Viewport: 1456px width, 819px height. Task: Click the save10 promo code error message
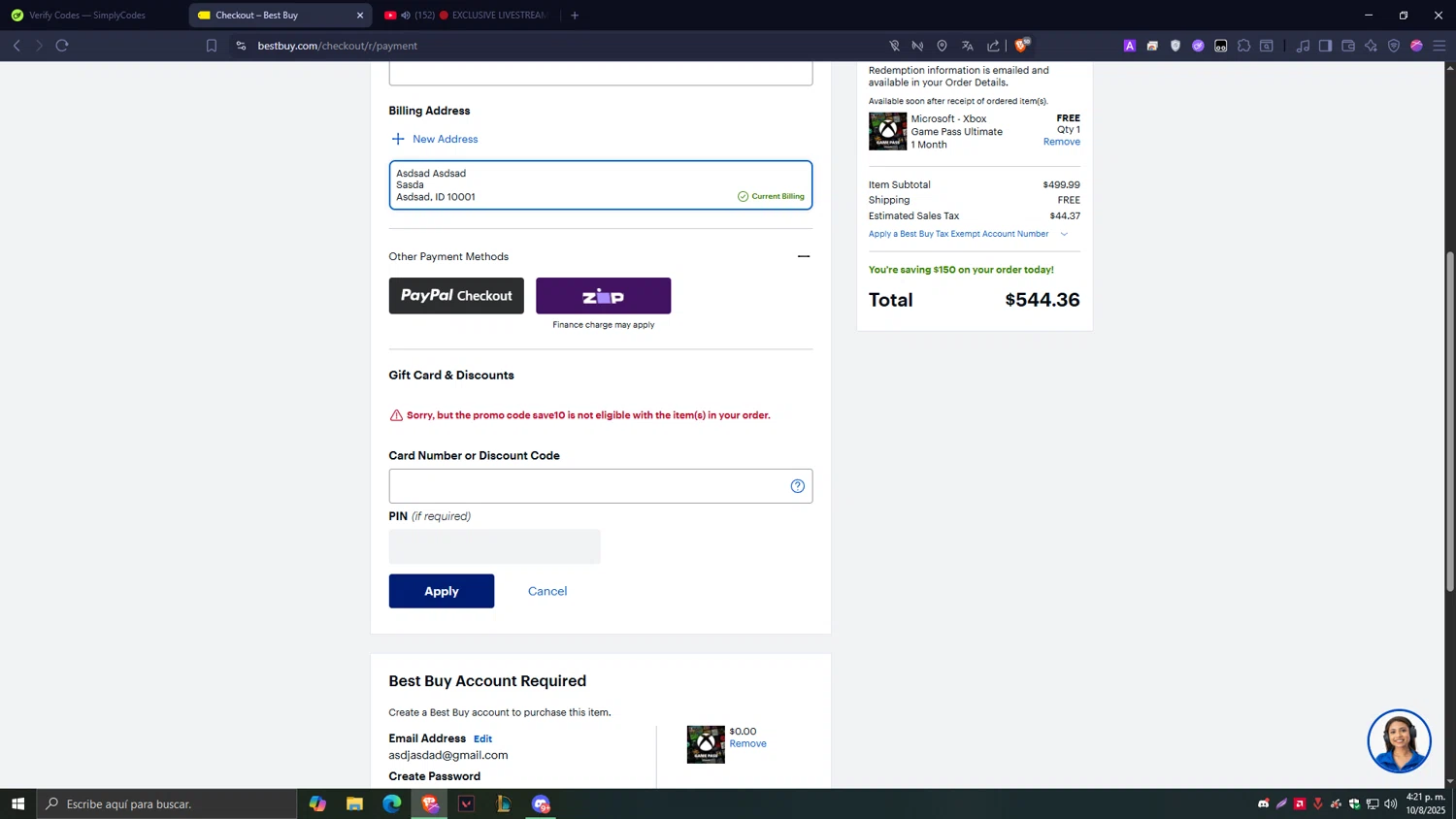[588, 415]
